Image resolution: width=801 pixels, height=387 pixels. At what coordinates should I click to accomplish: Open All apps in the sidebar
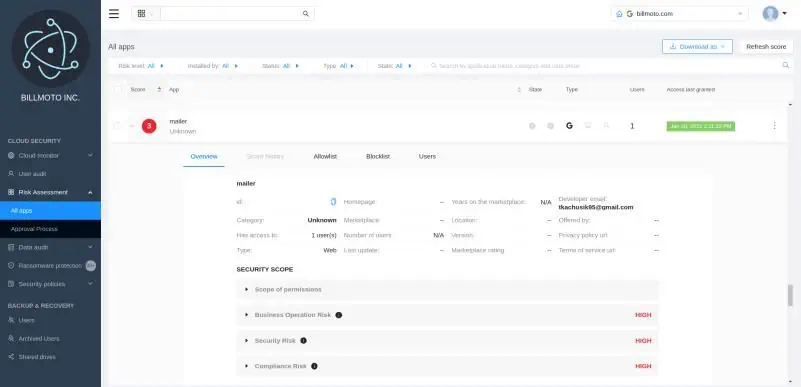click(x=50, y=210)
